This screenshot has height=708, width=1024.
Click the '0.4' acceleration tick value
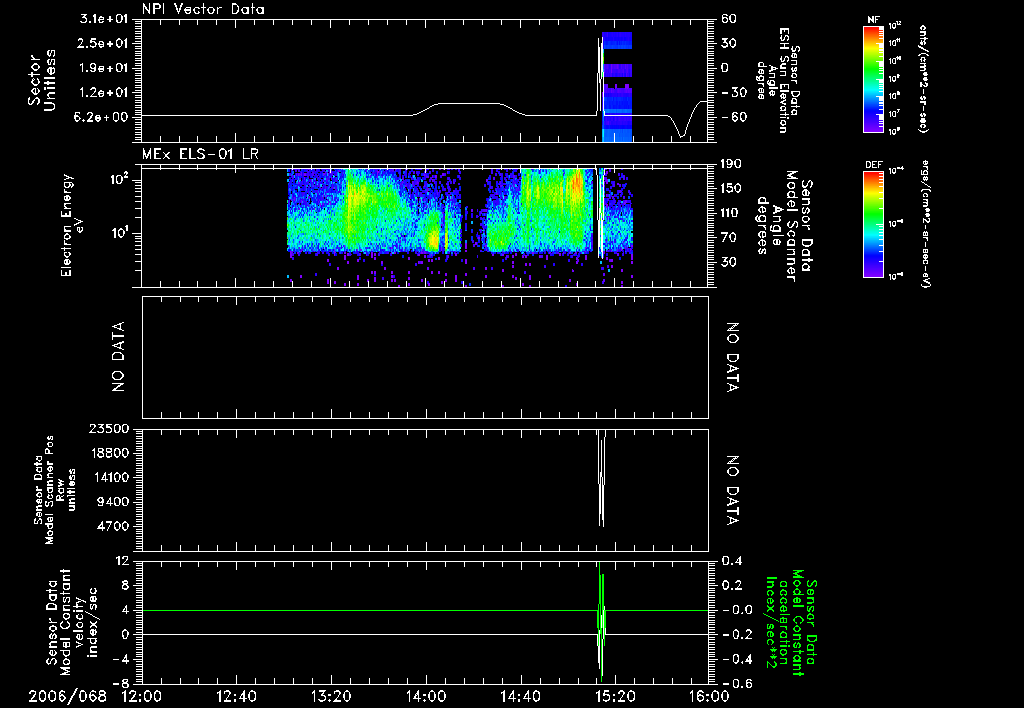[733, 562]
